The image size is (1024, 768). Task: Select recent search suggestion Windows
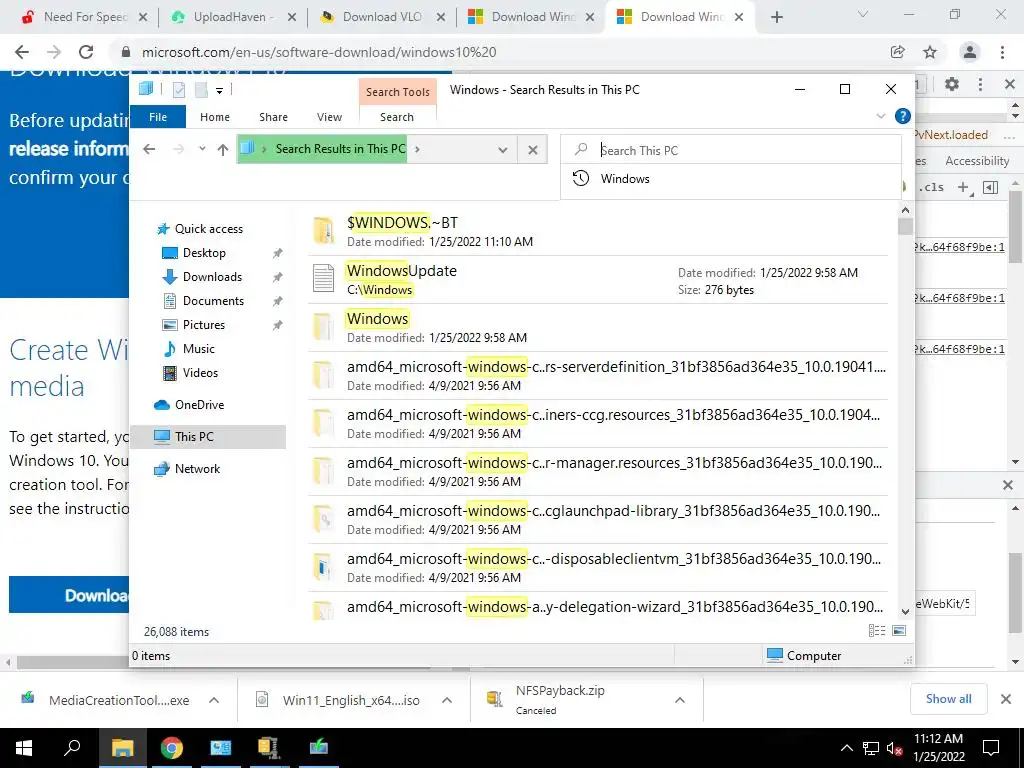[x=730, y=179]
